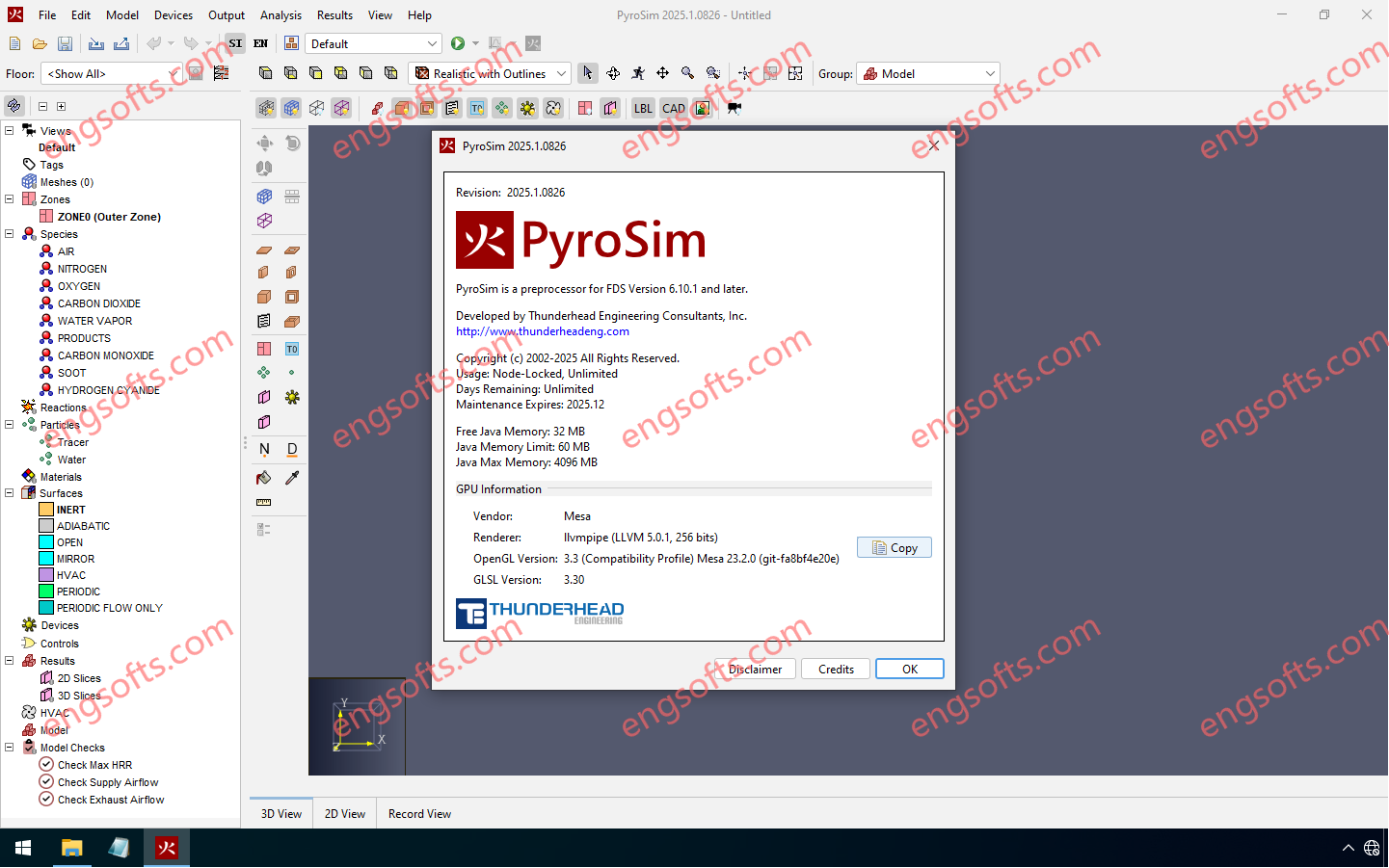Toggle LBL labels visibility button

click(x=643, y=108)
